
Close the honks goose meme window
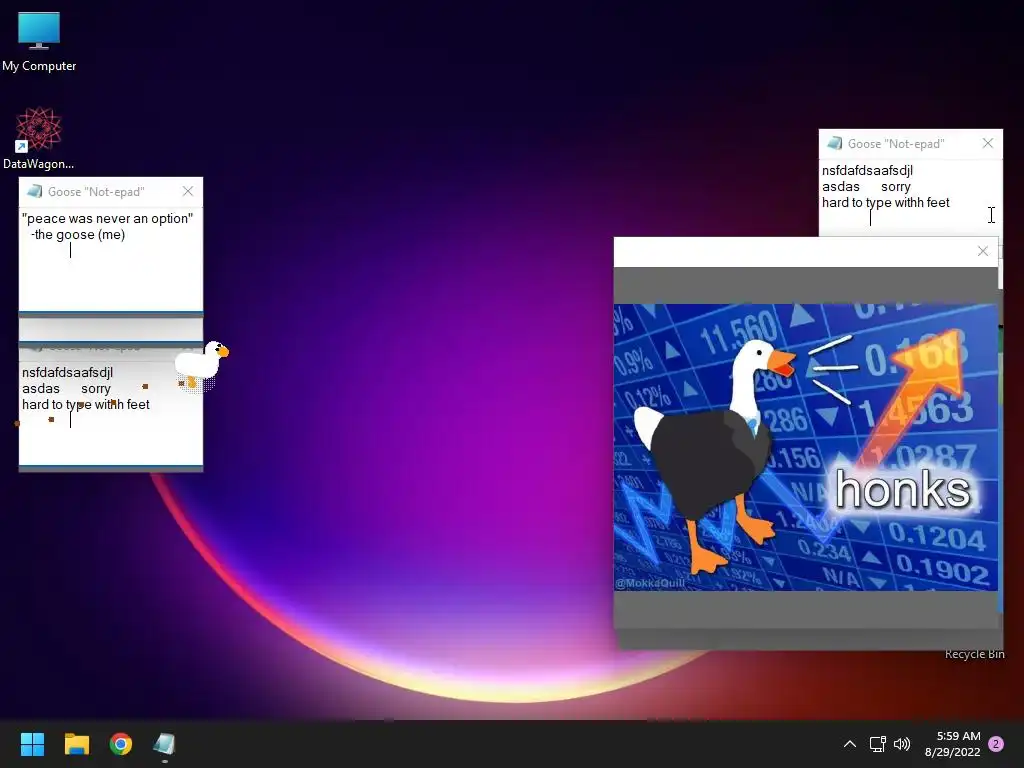(x=983, y=251)
